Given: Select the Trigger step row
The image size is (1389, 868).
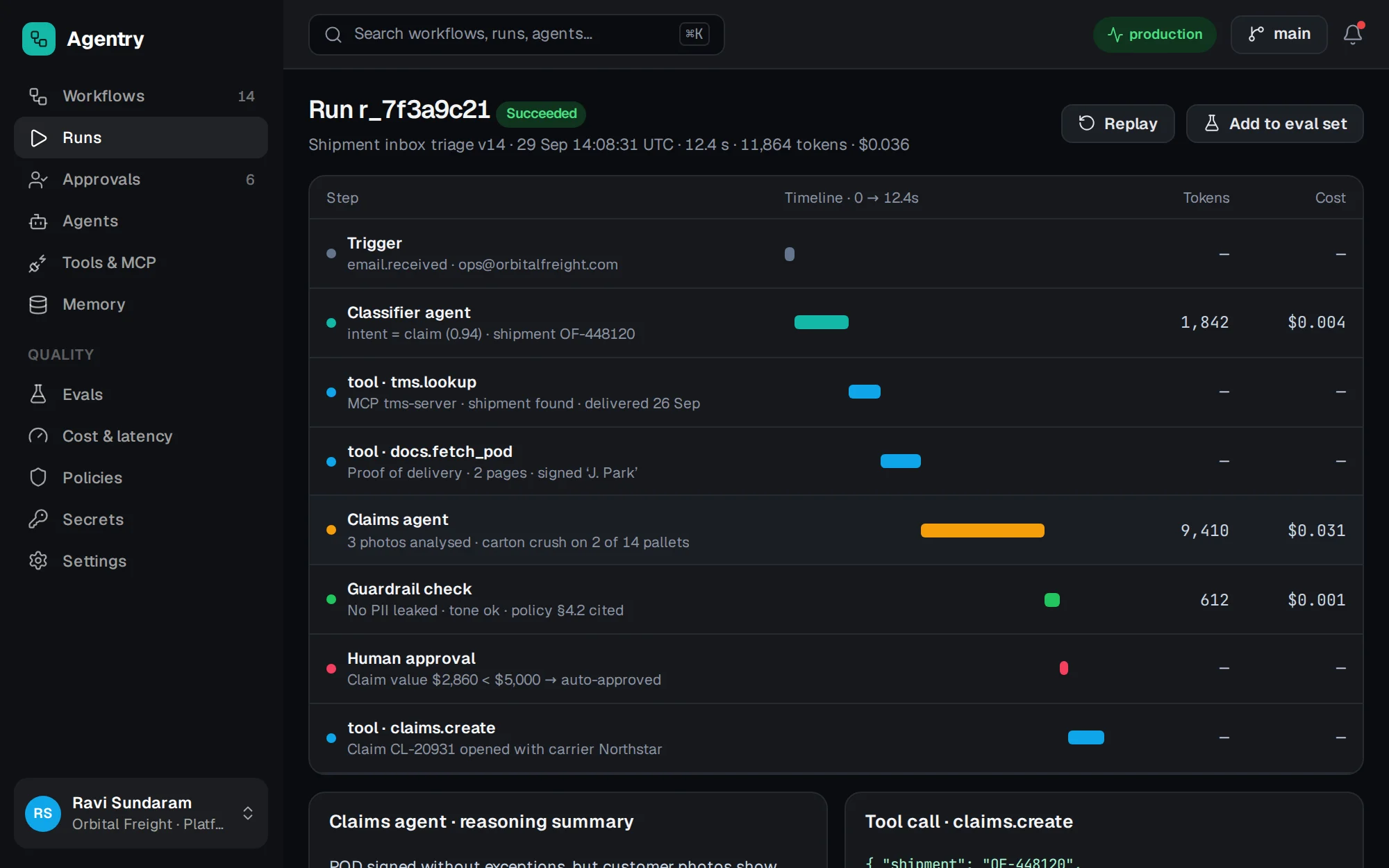Looking at the screenshot, I should coord(835,253).
